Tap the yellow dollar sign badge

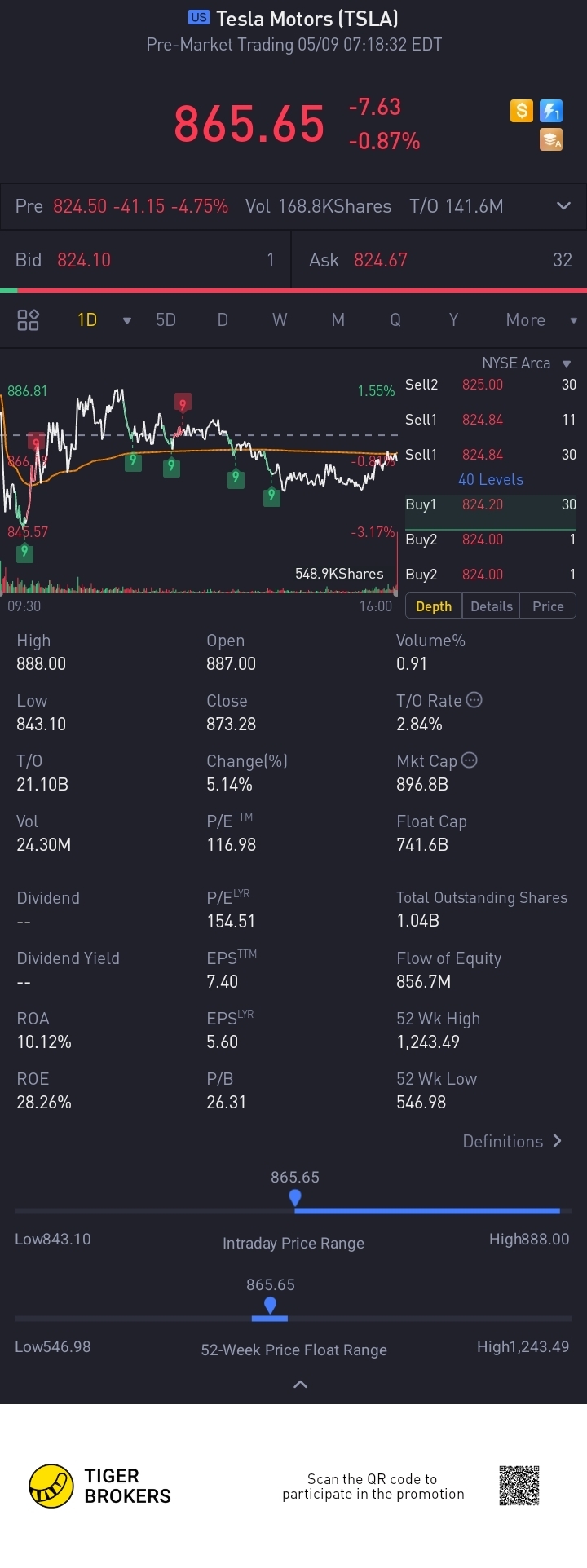click(522, 111)
